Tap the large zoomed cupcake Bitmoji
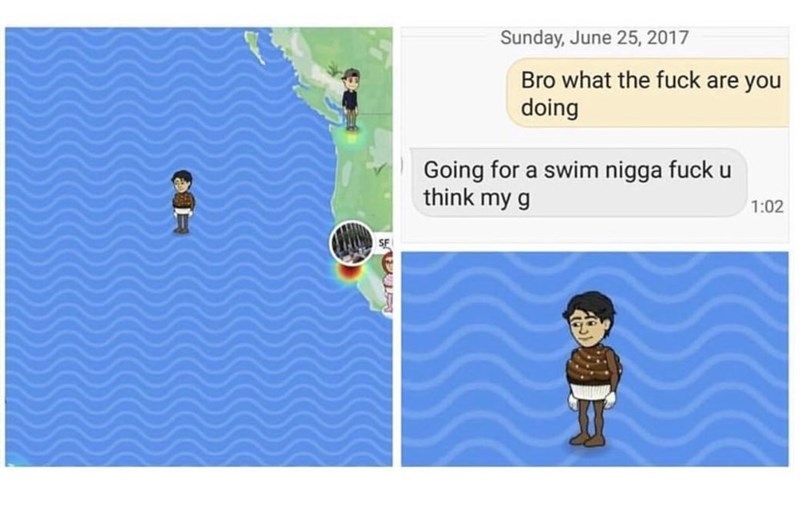 (x=591, y=370)
